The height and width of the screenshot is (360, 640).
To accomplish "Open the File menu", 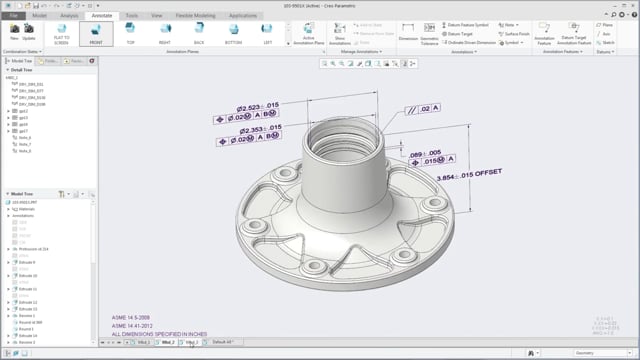I will click(13, 16).
